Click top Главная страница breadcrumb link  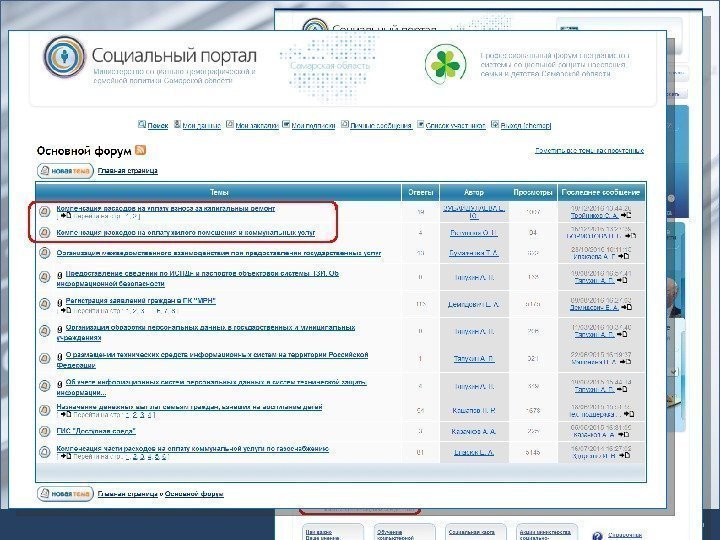click(x=128, y=171)
